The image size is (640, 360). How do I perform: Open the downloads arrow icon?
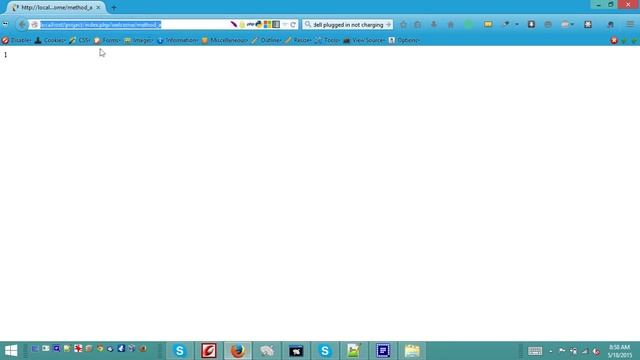point(434,24)
